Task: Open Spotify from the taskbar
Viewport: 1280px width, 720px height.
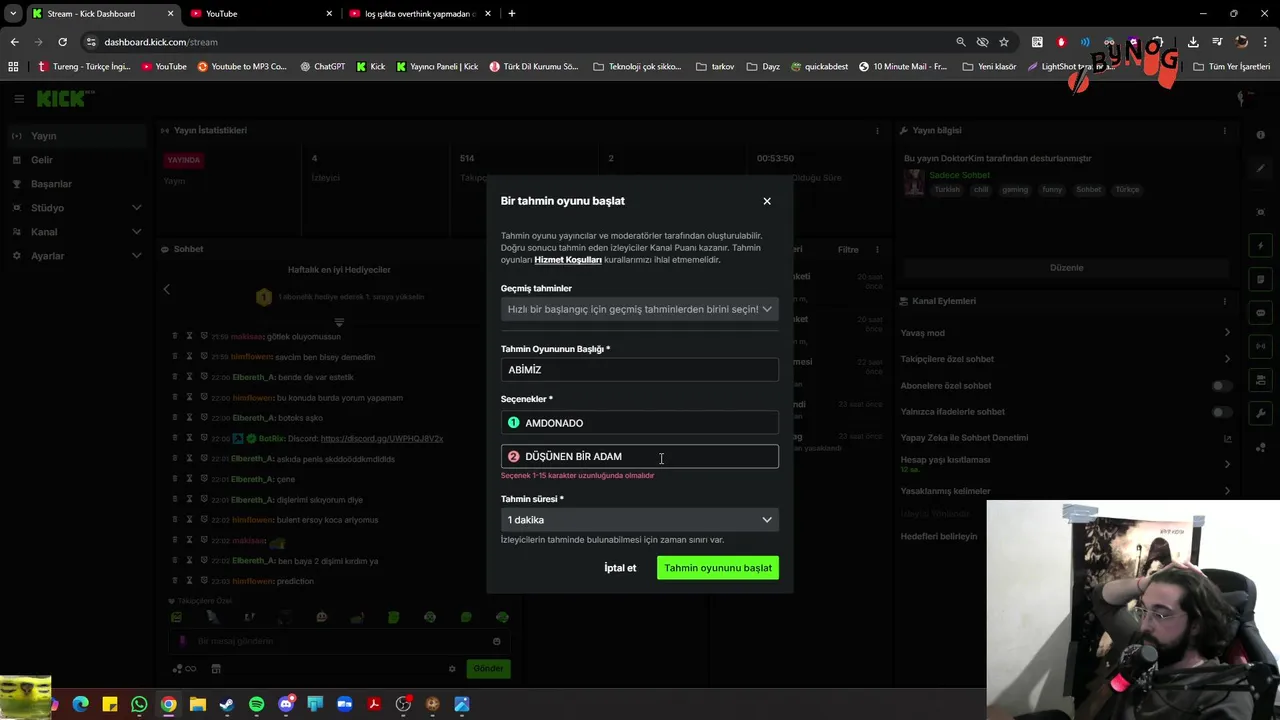Action: tap(256, 705)
